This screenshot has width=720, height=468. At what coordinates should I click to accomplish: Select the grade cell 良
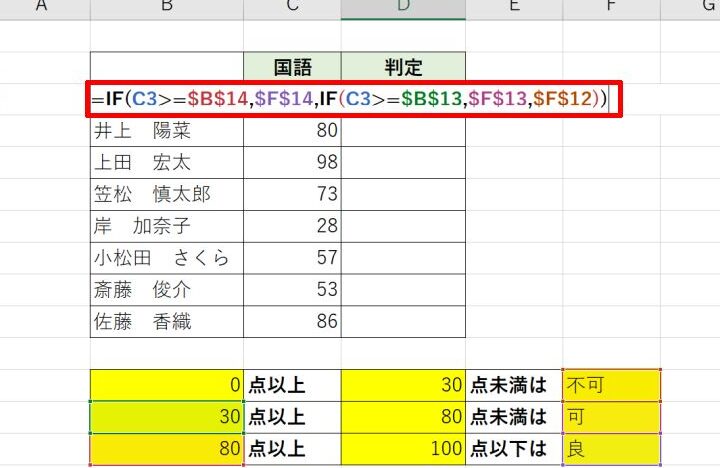point(611,449)
